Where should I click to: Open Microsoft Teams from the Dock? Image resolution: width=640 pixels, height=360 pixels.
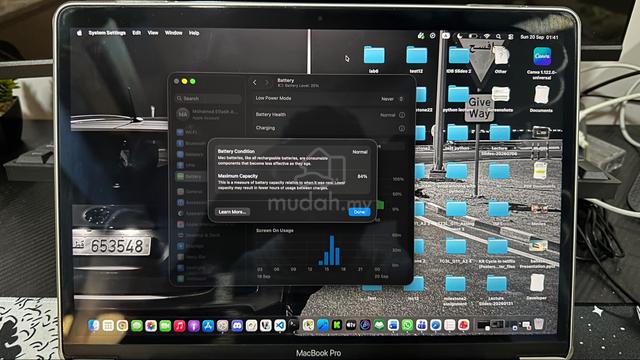click(x=421, y=325)
